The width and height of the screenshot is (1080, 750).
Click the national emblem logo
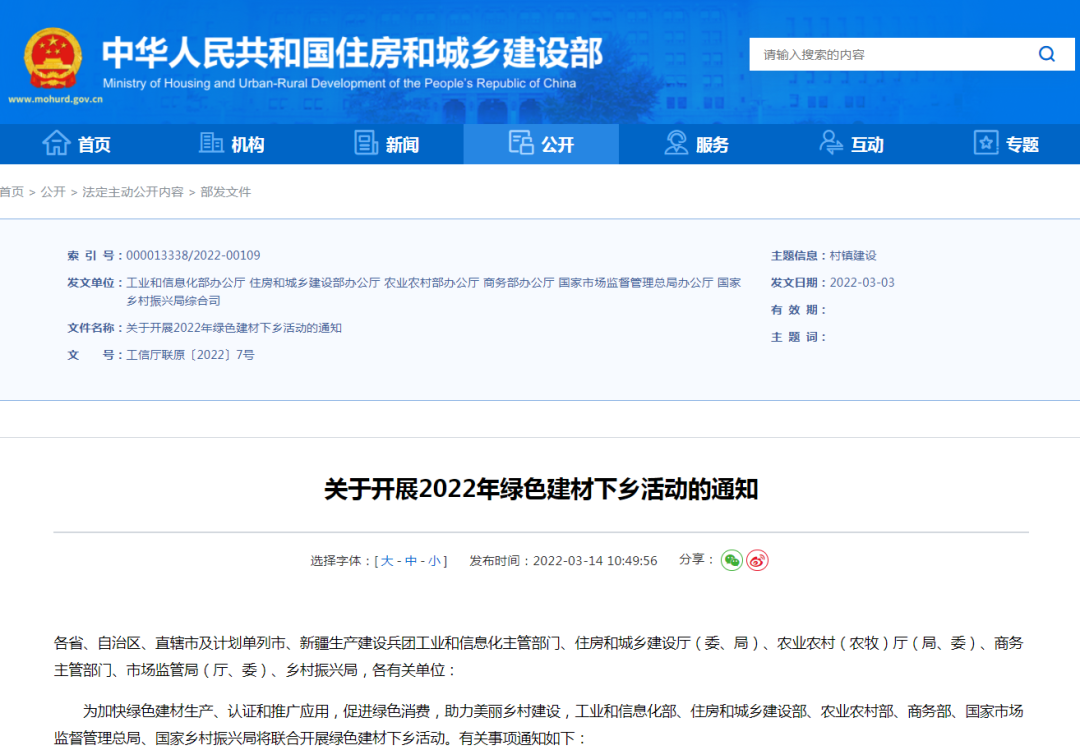click(x=53, y=58)
